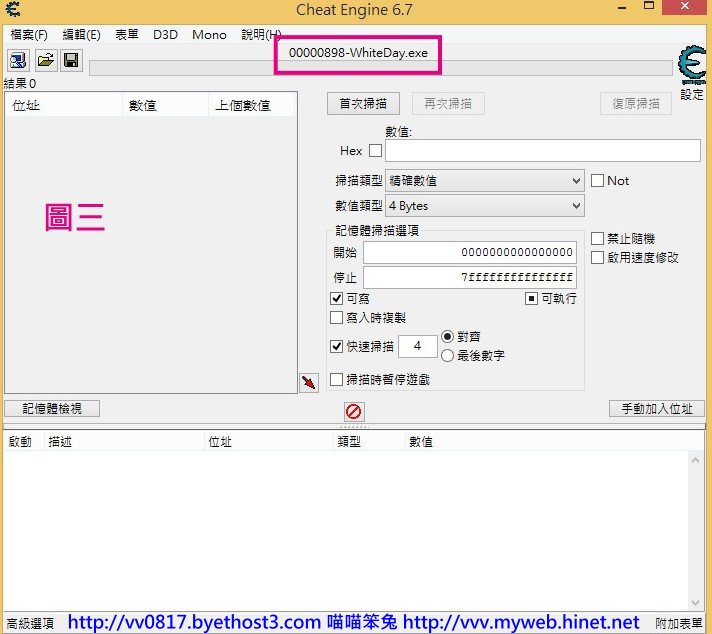Click the 數值 value input field
This screenshot has height=634, width=712.
click(543, 150)
